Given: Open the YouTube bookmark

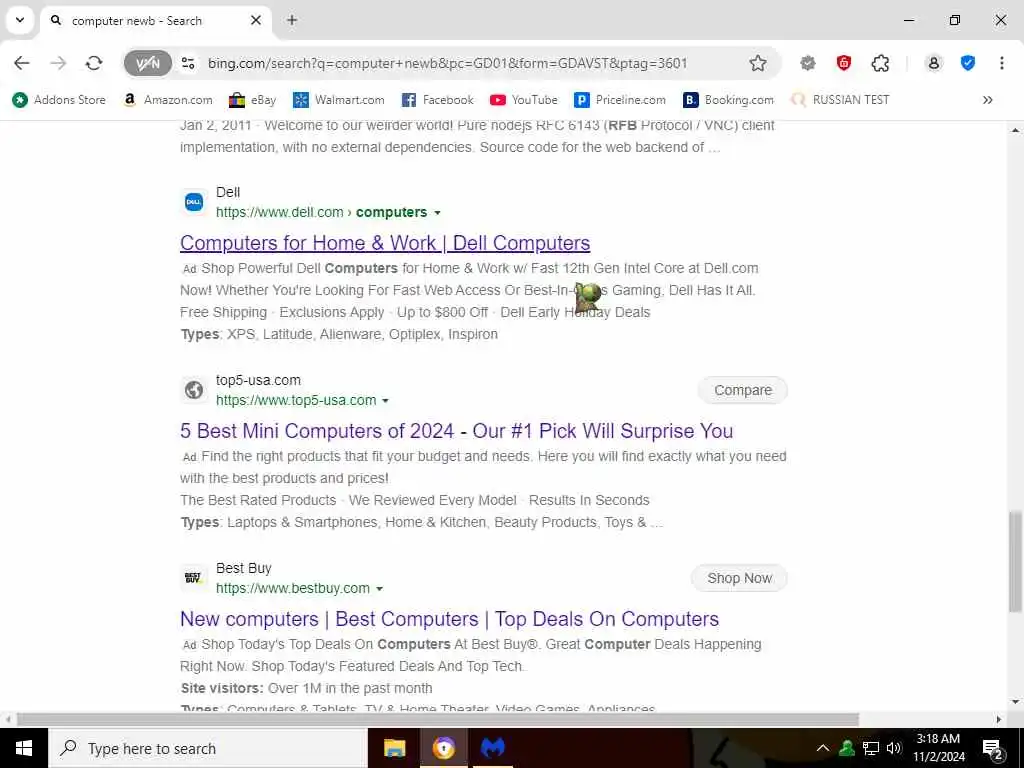Looking at the screenshot, I should pos(524,100).
